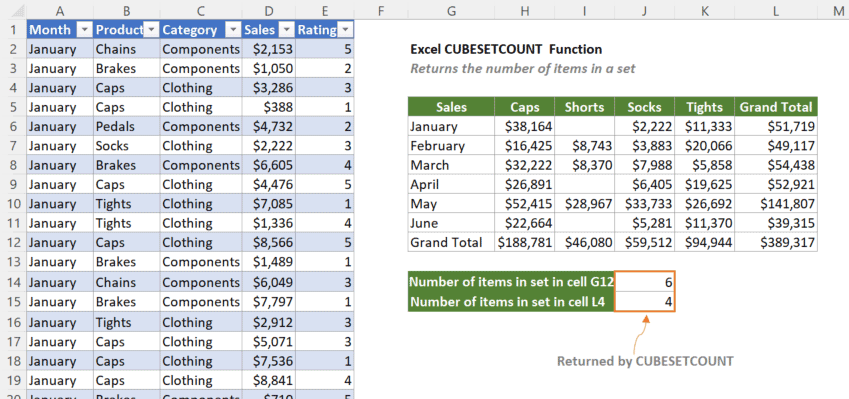The width and height of the screenshot is (849, 399).
Task: Select the Sales pivot corner header cell
Action: click(451, 107)
